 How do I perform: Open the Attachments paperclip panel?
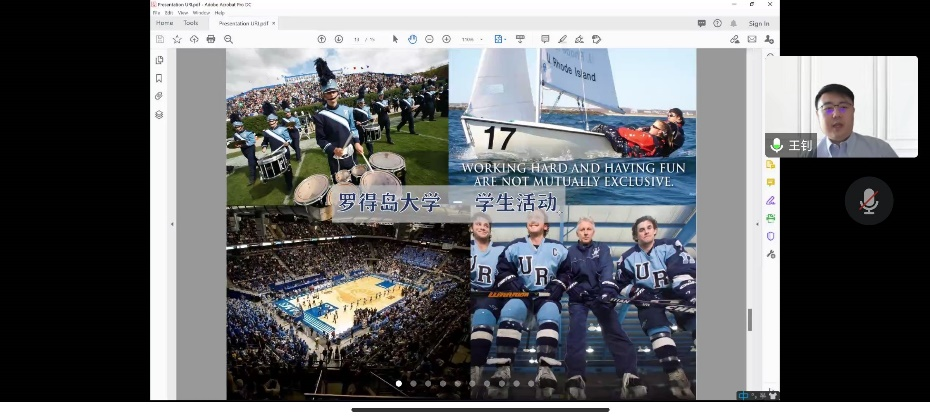tap(159, 96)
